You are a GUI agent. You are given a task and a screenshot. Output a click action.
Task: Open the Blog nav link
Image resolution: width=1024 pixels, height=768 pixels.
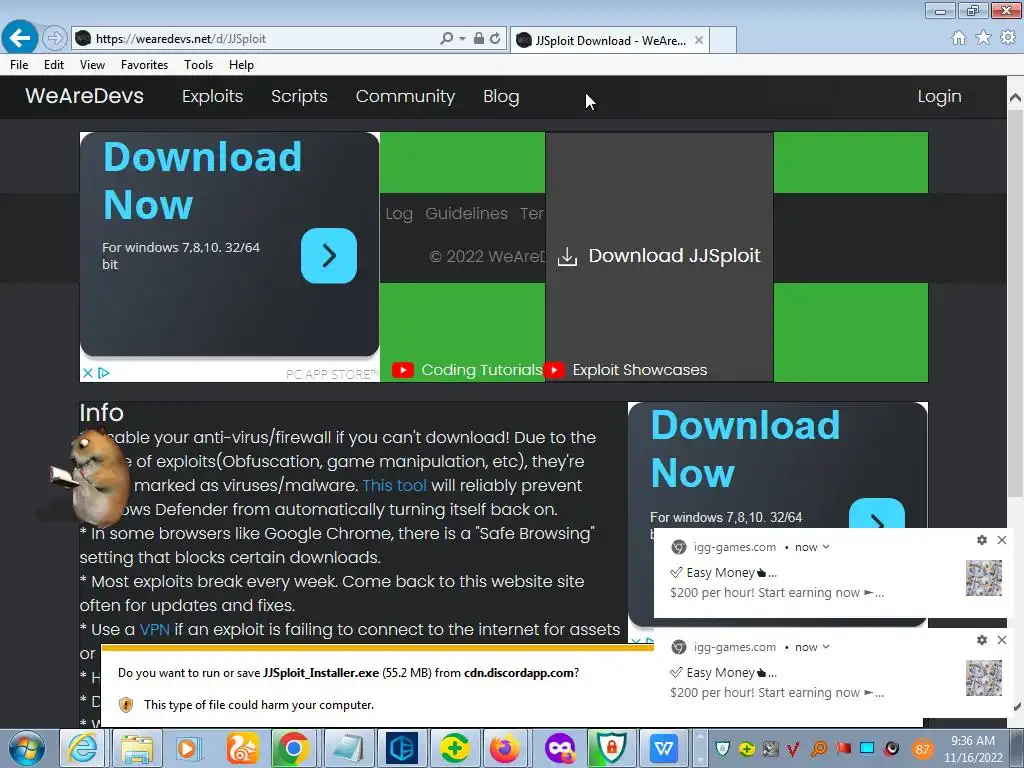pos(501,96)
